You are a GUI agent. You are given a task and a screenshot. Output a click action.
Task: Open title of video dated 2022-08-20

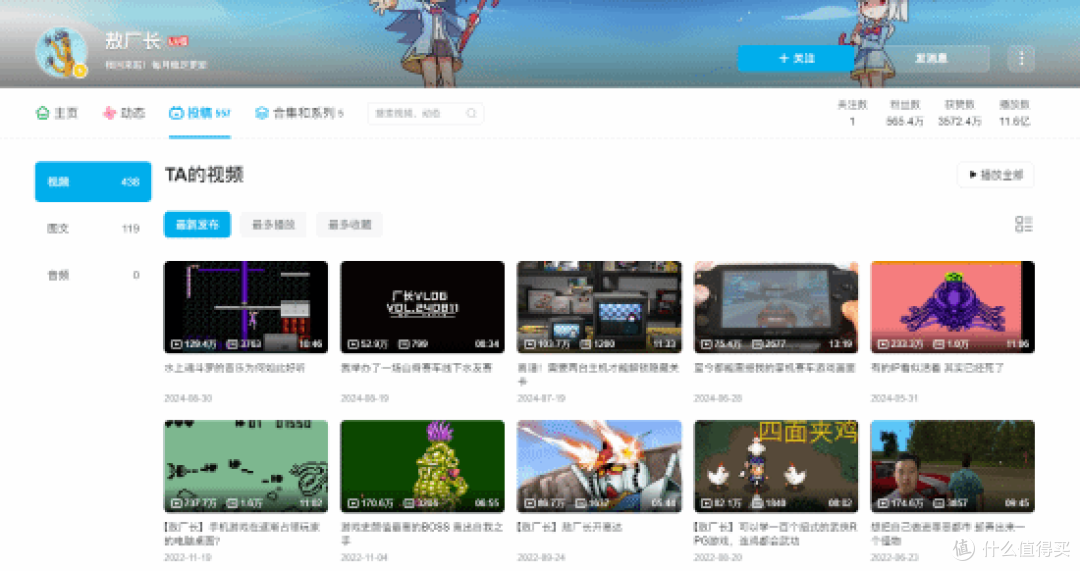776,534
